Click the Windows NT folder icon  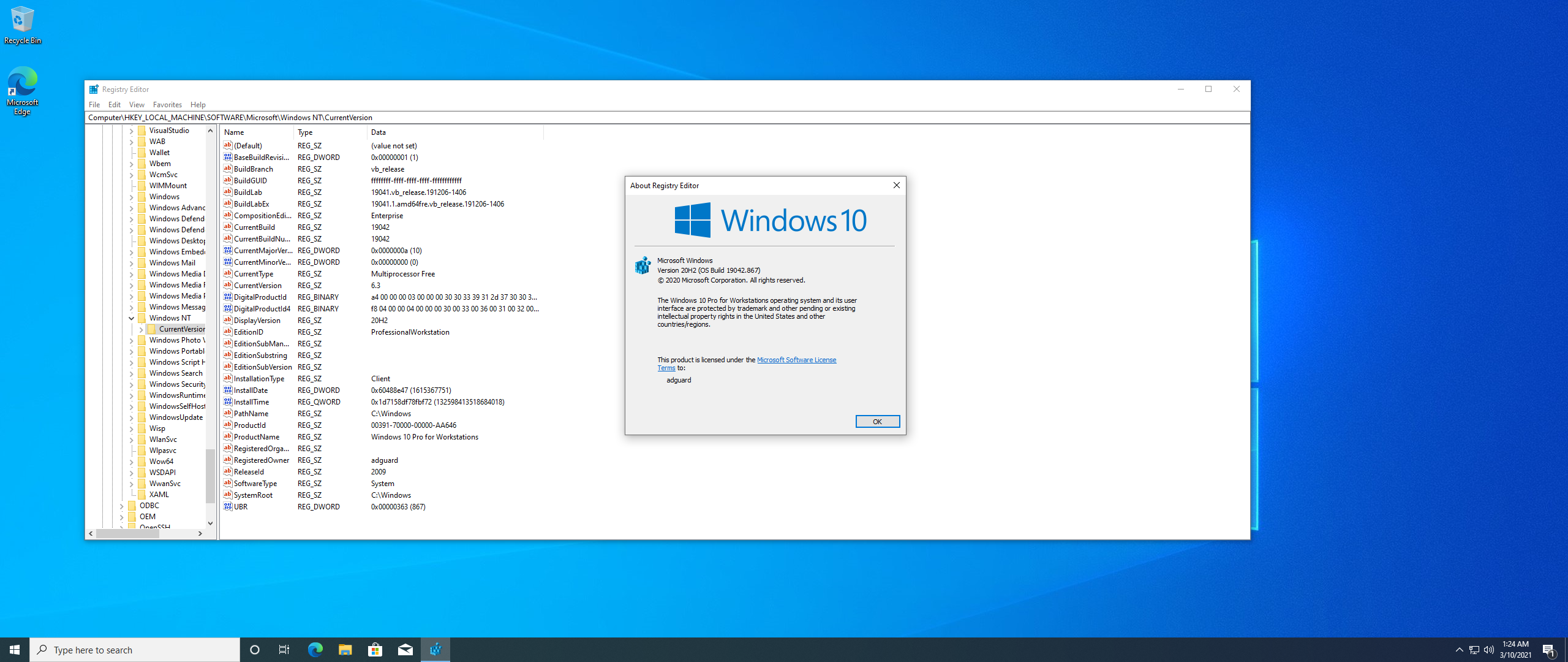(x=142, y=318)
